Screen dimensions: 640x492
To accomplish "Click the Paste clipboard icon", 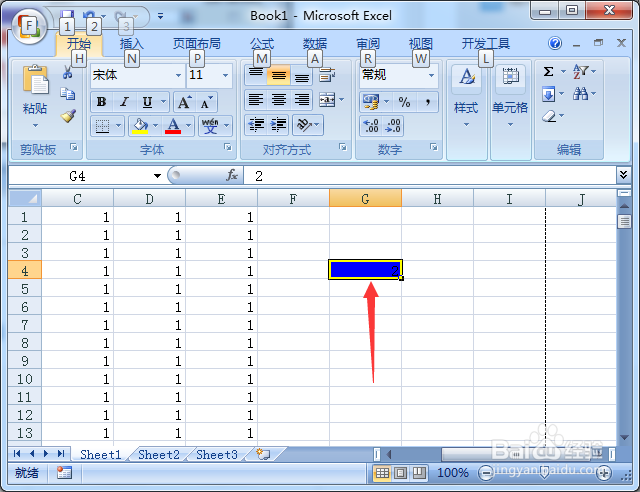I will point(36,80).
